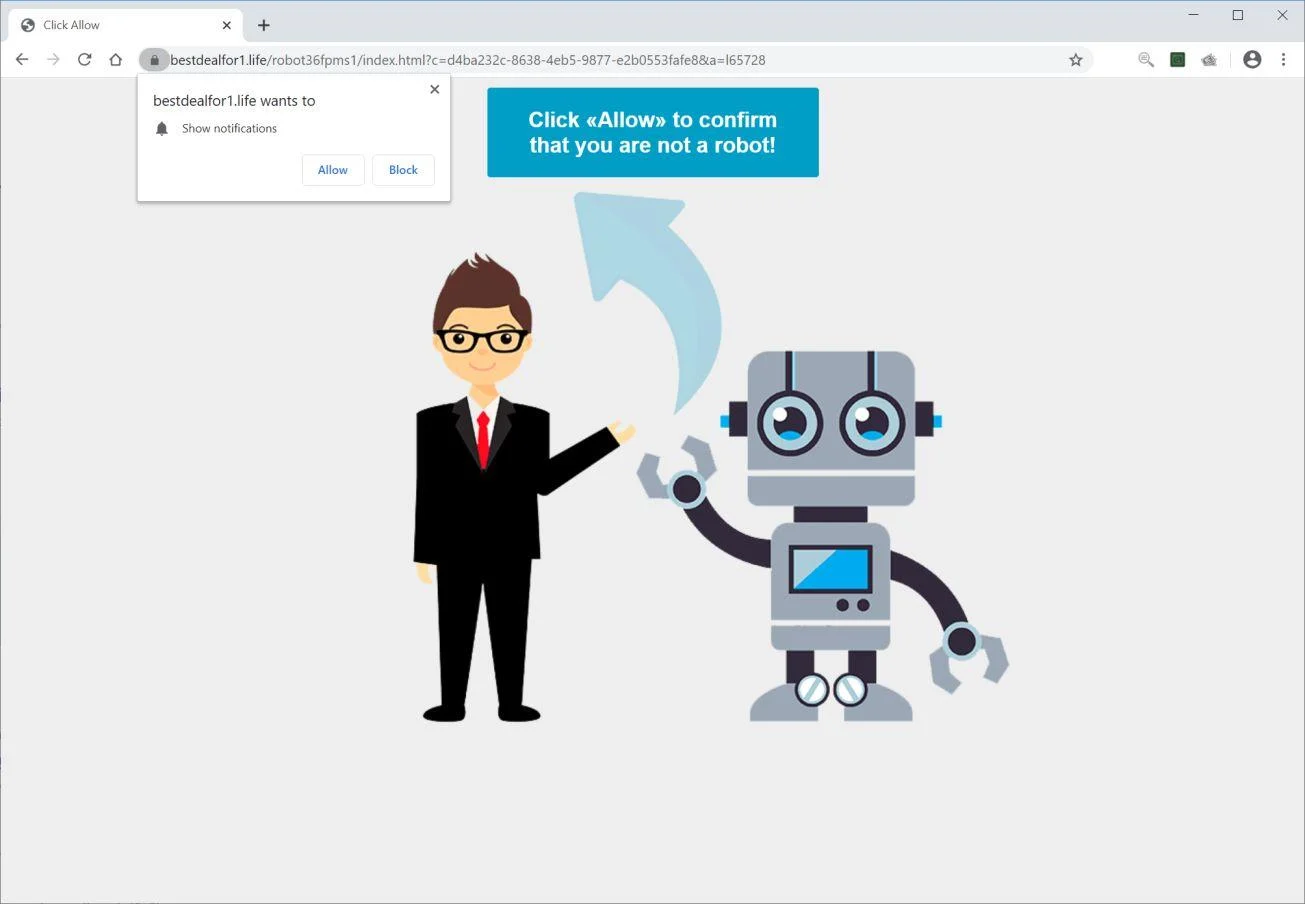Dismiss the notification permission popup
1305x904 pixels.
(x=434, y=89)
